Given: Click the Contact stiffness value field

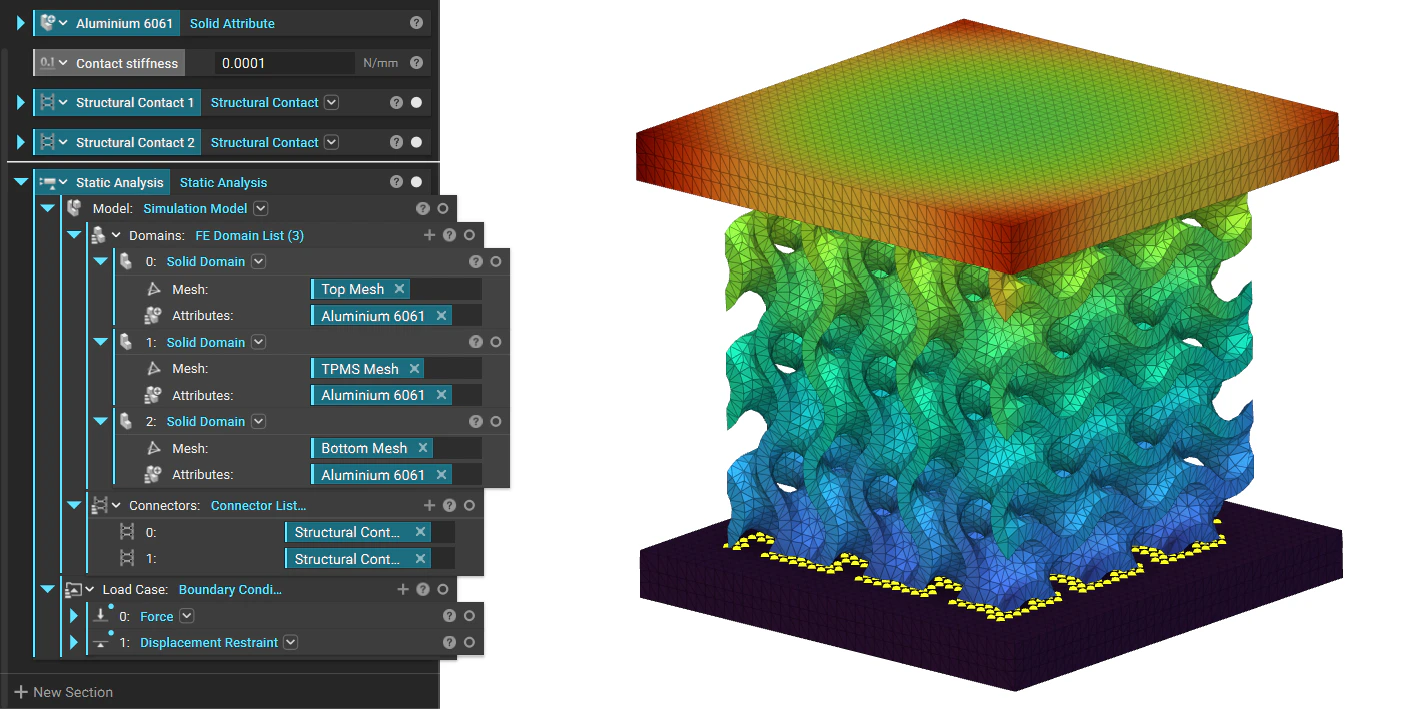Looking at the screenshot, I should tap(285, 63).
